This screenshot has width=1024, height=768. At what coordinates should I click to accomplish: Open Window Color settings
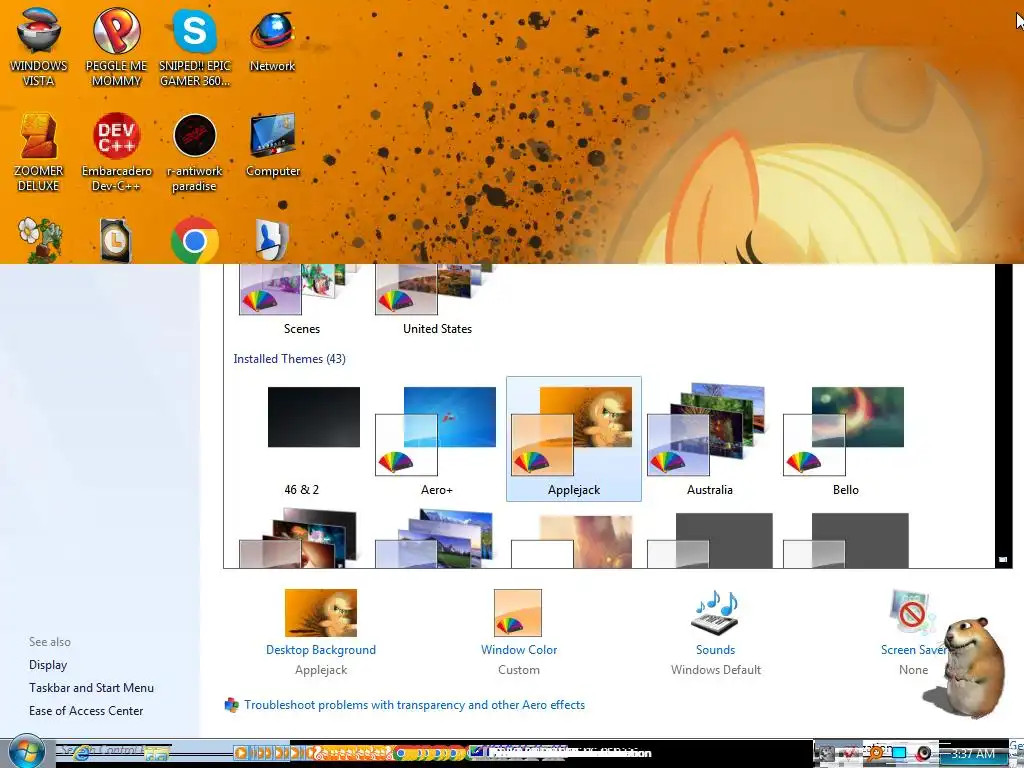(519, 650)
